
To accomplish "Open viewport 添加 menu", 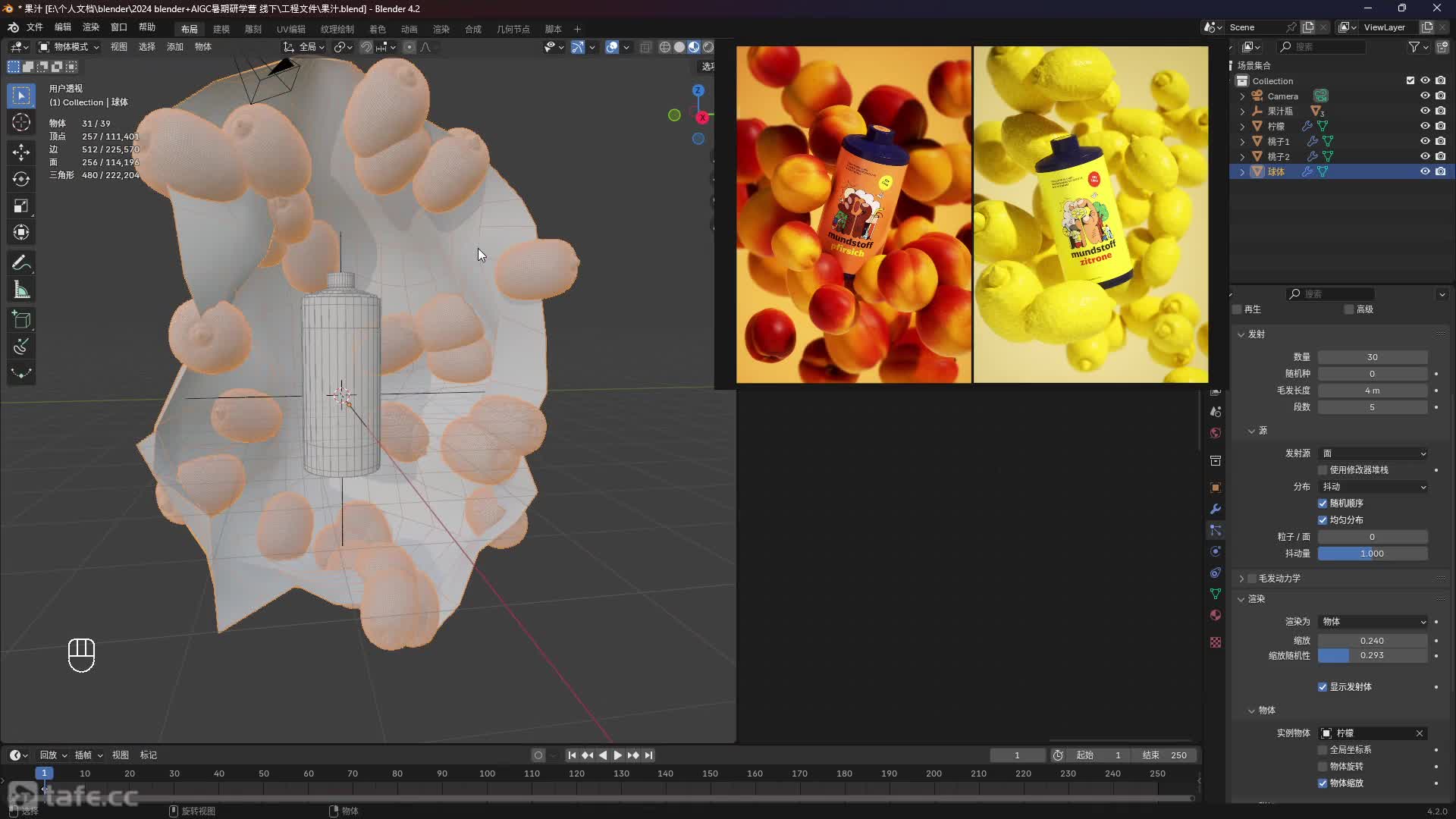I will point(175,47).
